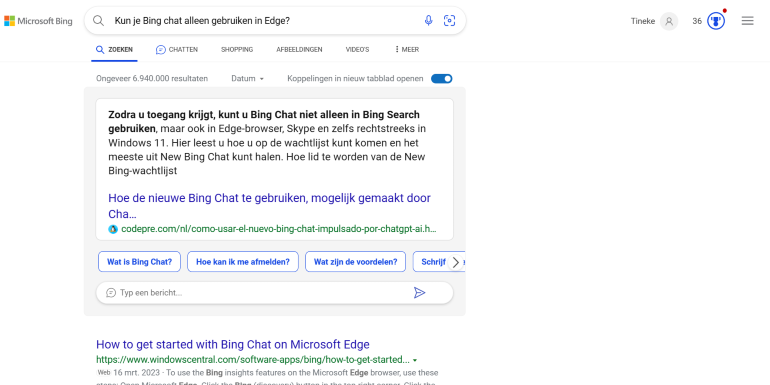This screenshot has height=385, width=770.
Task: Click the Wat is Bing Chat? chip
Action: tap(139, 262)
